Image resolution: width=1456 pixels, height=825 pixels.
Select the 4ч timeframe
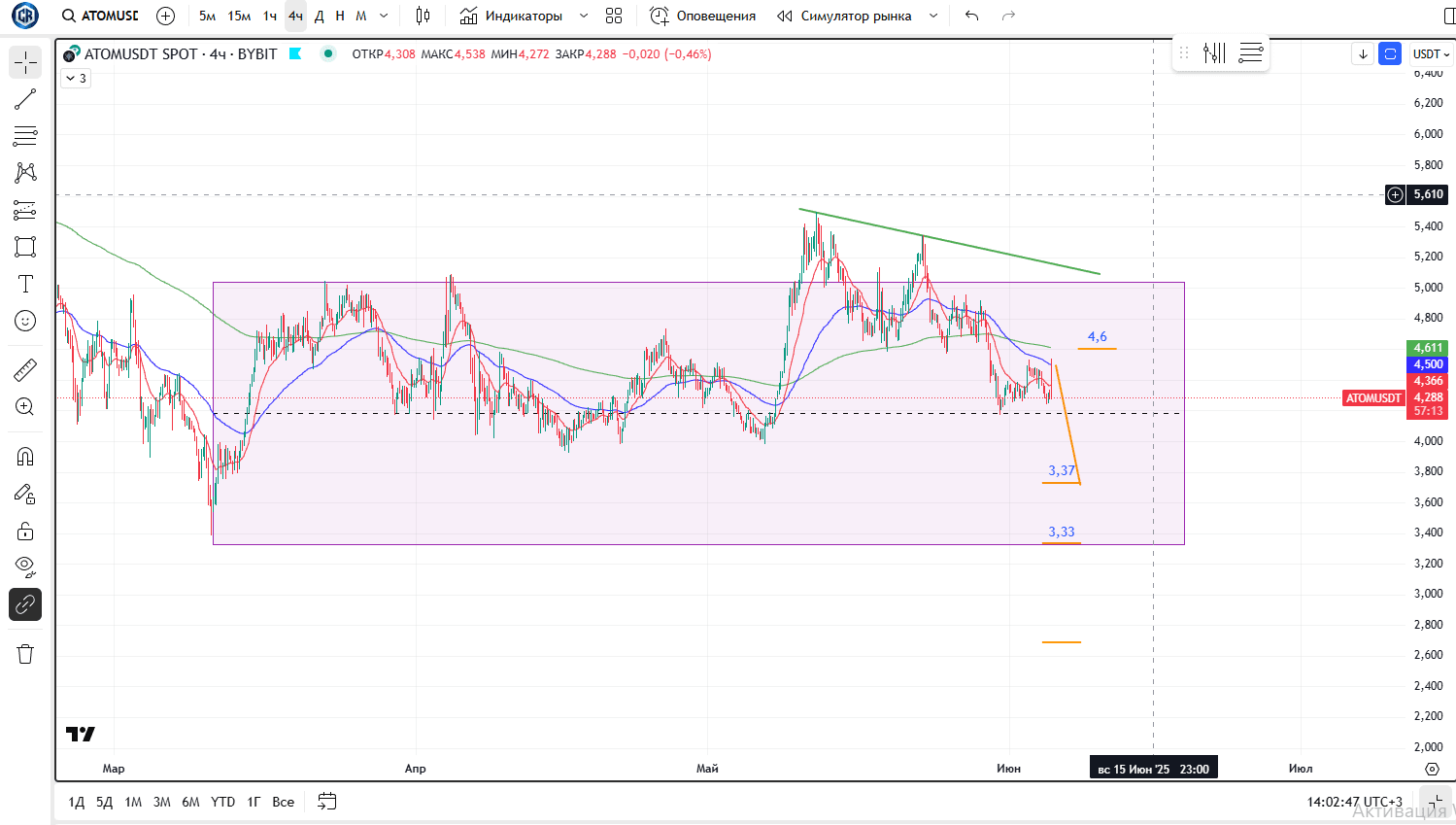295,16
